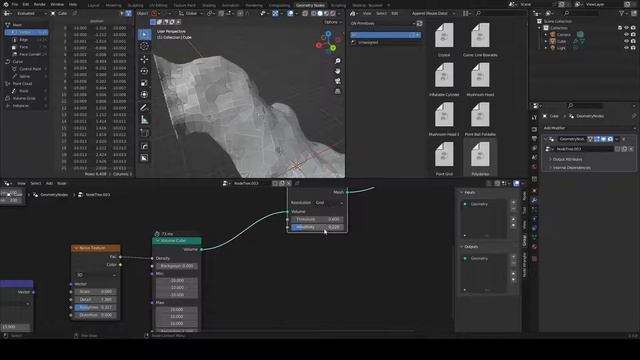
Task: Open the Help menu
Action: (x=73, y=4)
